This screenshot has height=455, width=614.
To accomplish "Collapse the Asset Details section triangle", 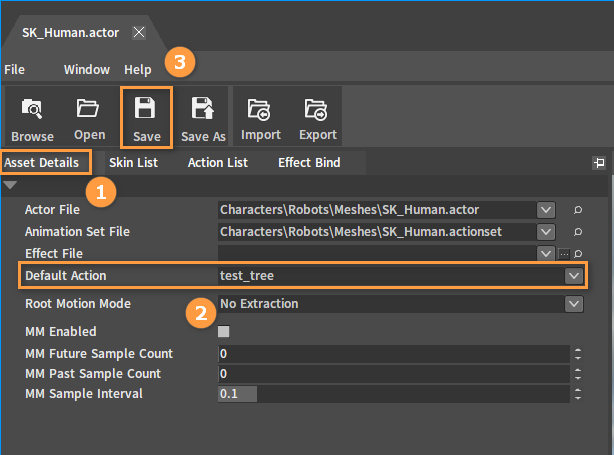I will [x=10, y=185].
